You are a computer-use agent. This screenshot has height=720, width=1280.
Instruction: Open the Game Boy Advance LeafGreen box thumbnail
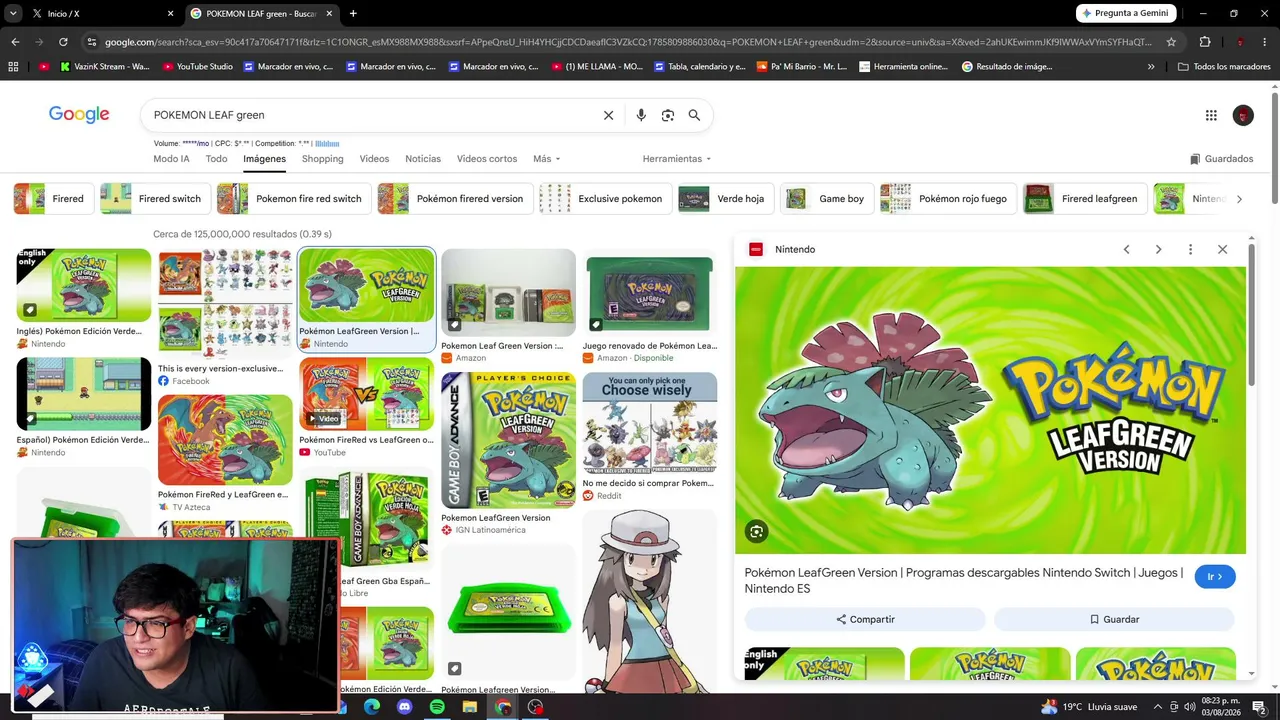(x=509, y=441)
